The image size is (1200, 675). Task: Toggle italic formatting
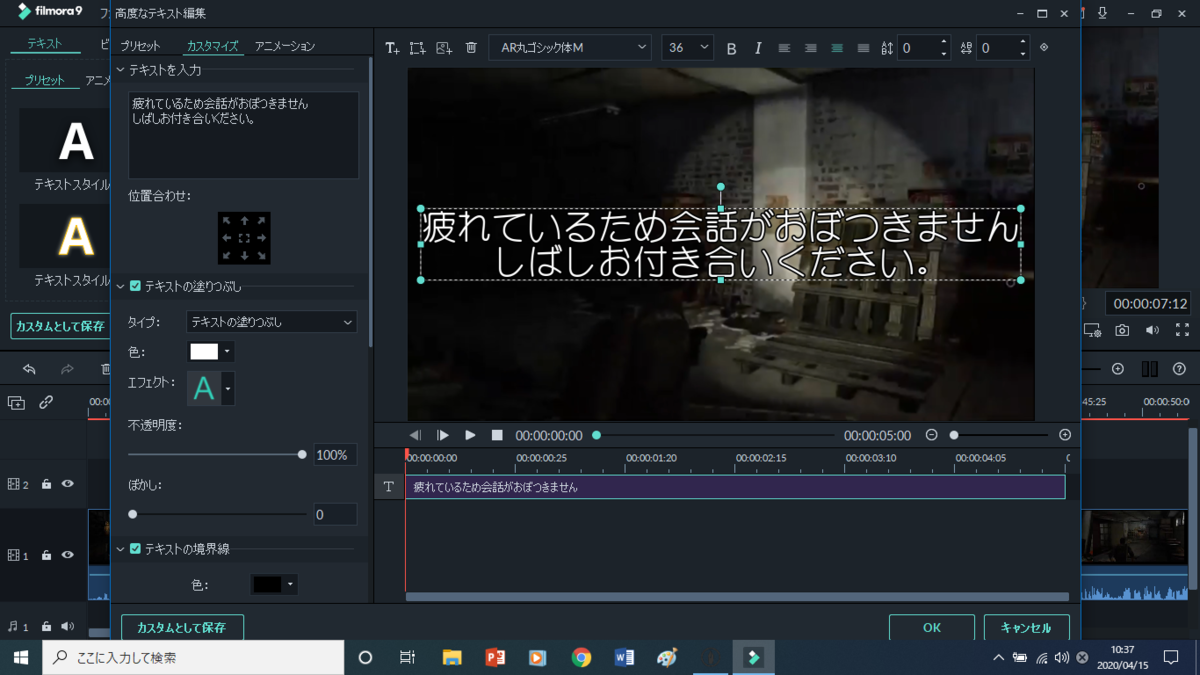(x=757, y=48)
